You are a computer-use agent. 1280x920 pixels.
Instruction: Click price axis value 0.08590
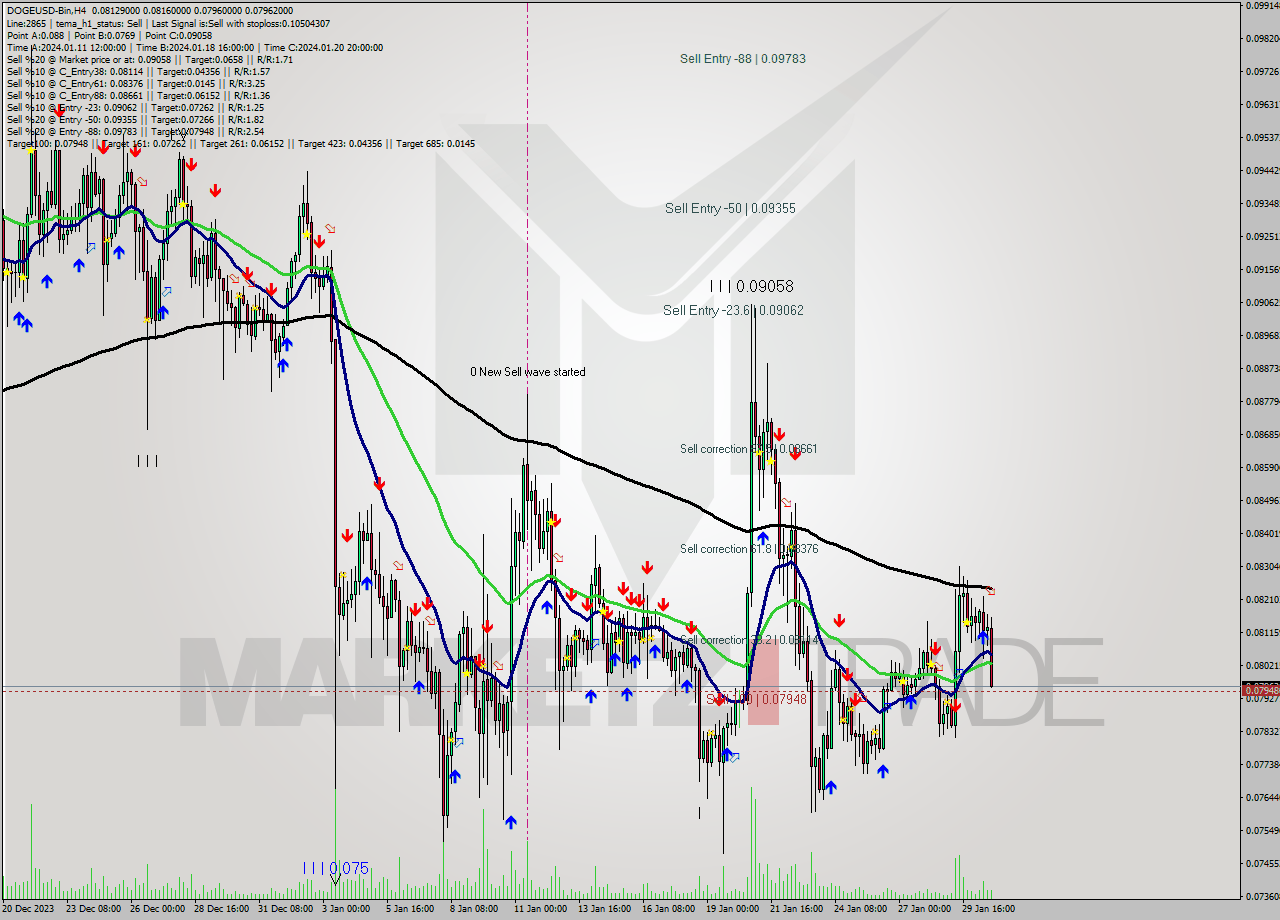pyautogui.click(x=1261, y=467)
